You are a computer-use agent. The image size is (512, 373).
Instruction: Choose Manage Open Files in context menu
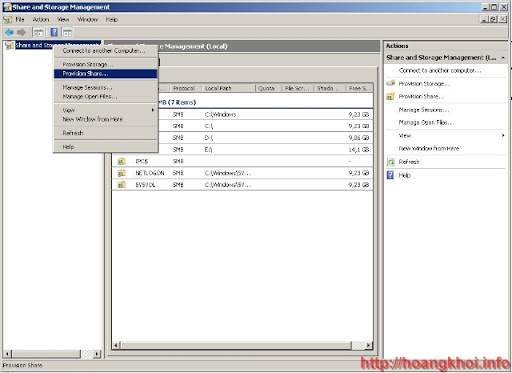105,97
